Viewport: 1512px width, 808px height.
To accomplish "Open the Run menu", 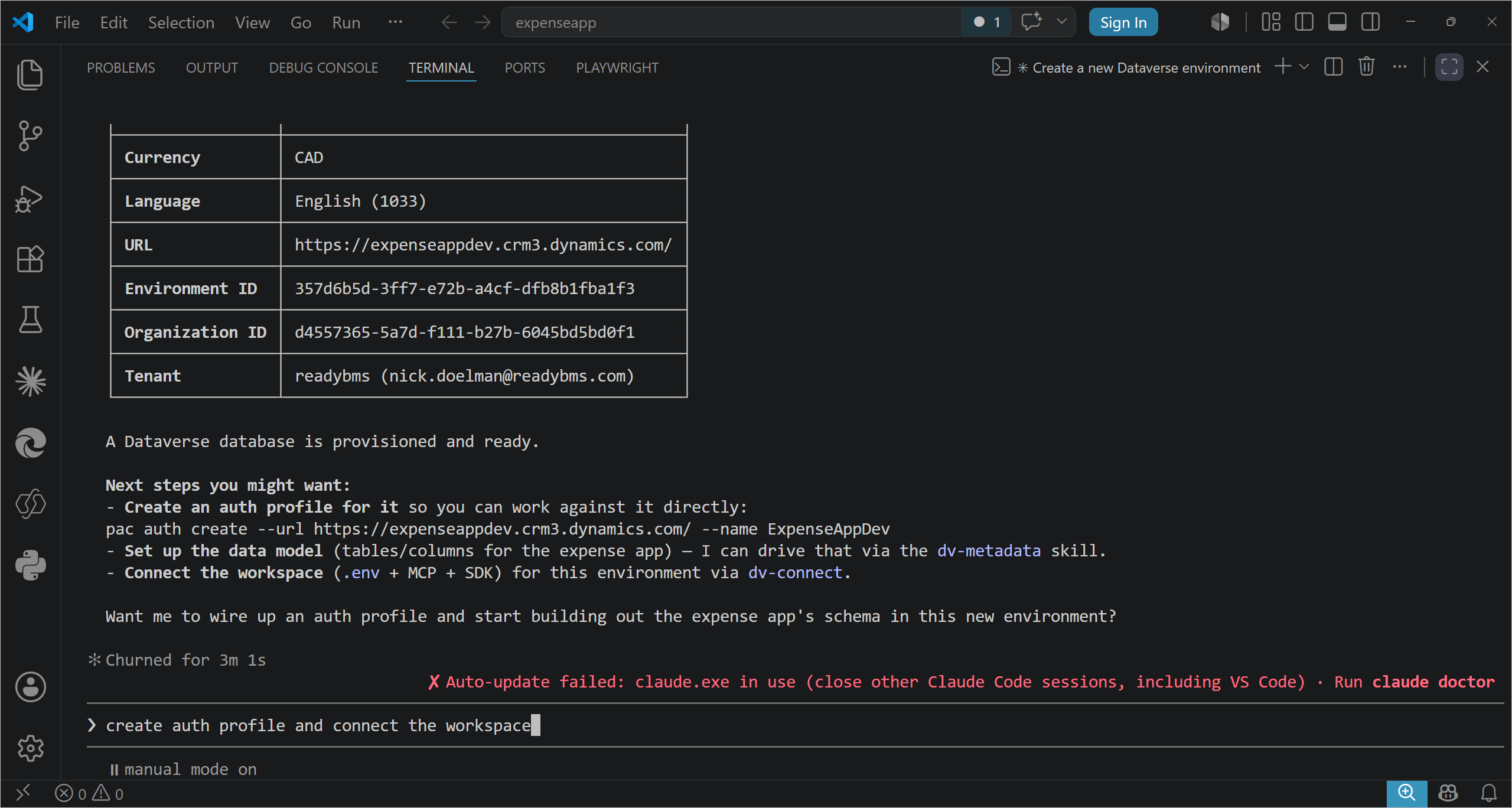I will pyautogui.click(x=346, y=22).
